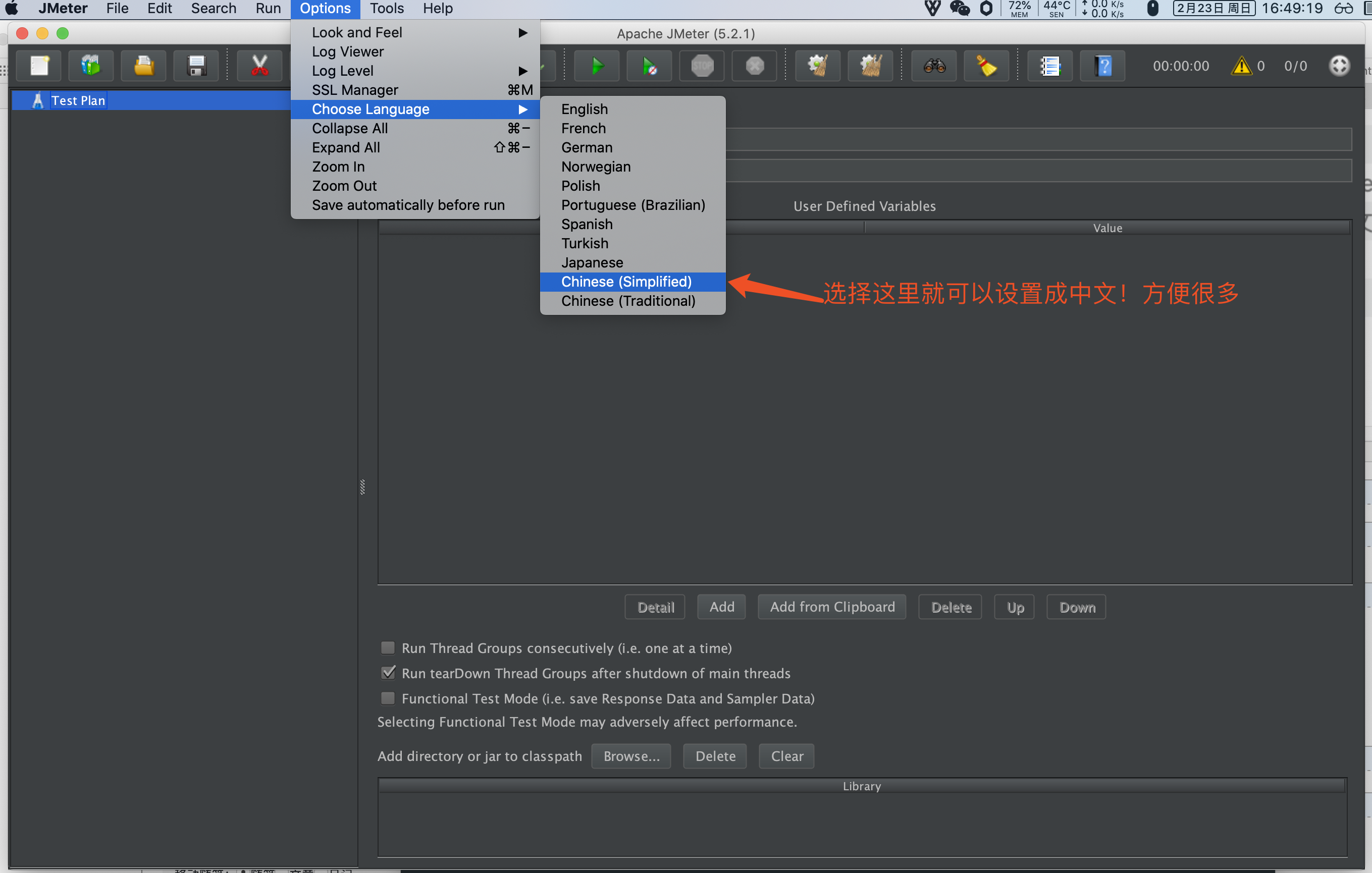Open the Apple menu
The image size is (1372, 873).
point(12,9)
